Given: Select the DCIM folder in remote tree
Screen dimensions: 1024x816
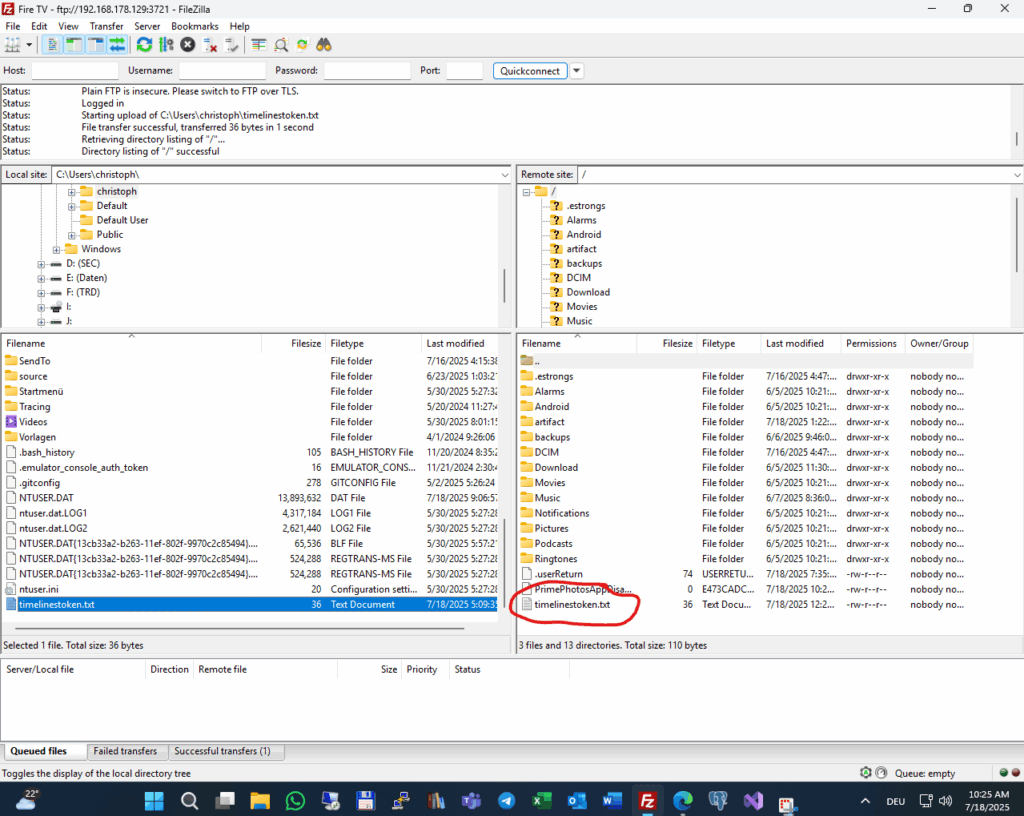Looking at the screenshot, I should point(579,277).
